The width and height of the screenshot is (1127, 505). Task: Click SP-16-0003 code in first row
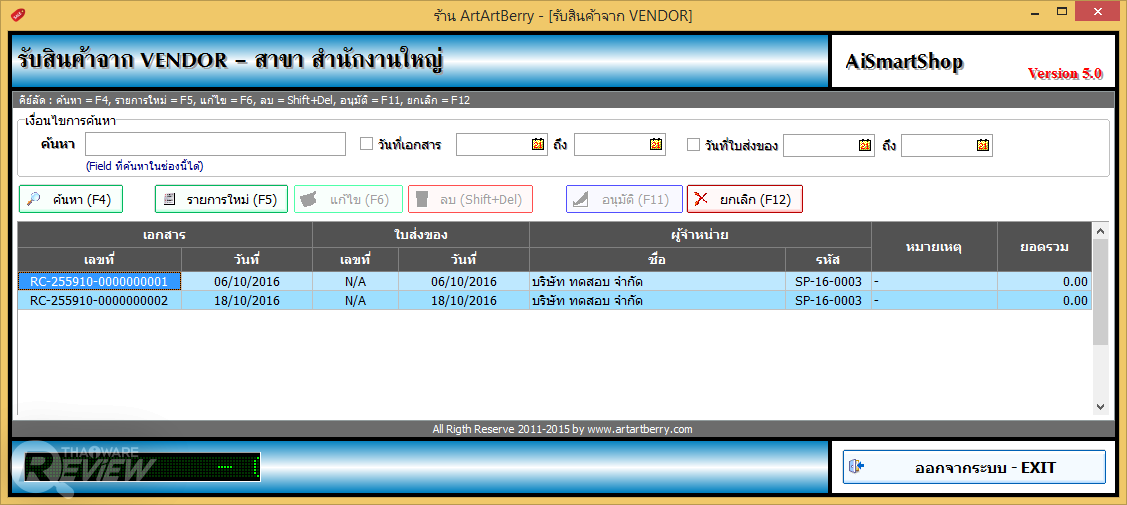828,282
